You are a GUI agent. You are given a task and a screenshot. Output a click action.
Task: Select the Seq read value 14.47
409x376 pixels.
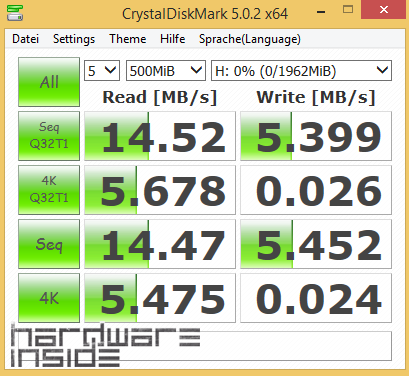[160, 244]
